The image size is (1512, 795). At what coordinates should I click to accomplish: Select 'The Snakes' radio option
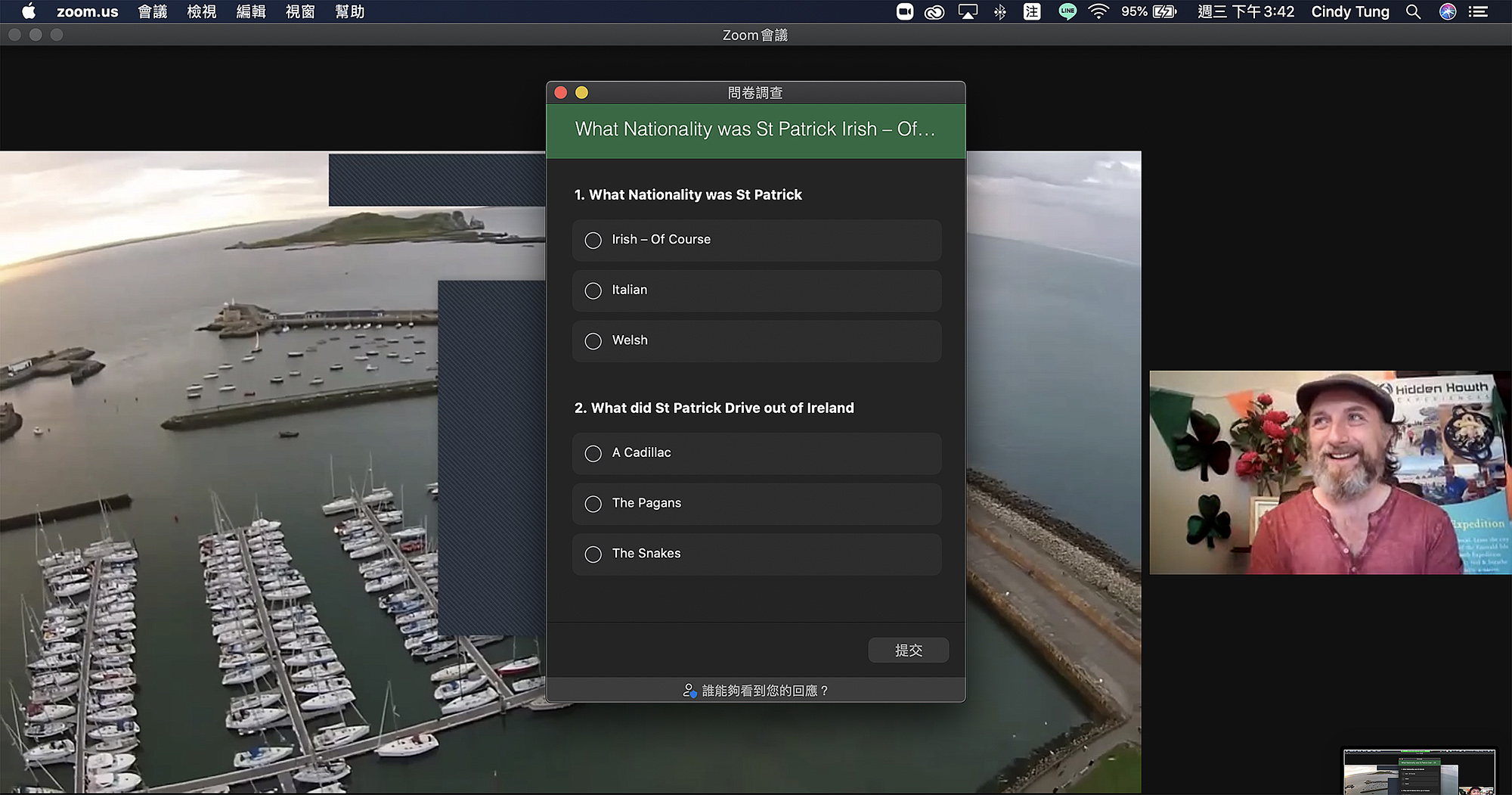click(757, 554)
